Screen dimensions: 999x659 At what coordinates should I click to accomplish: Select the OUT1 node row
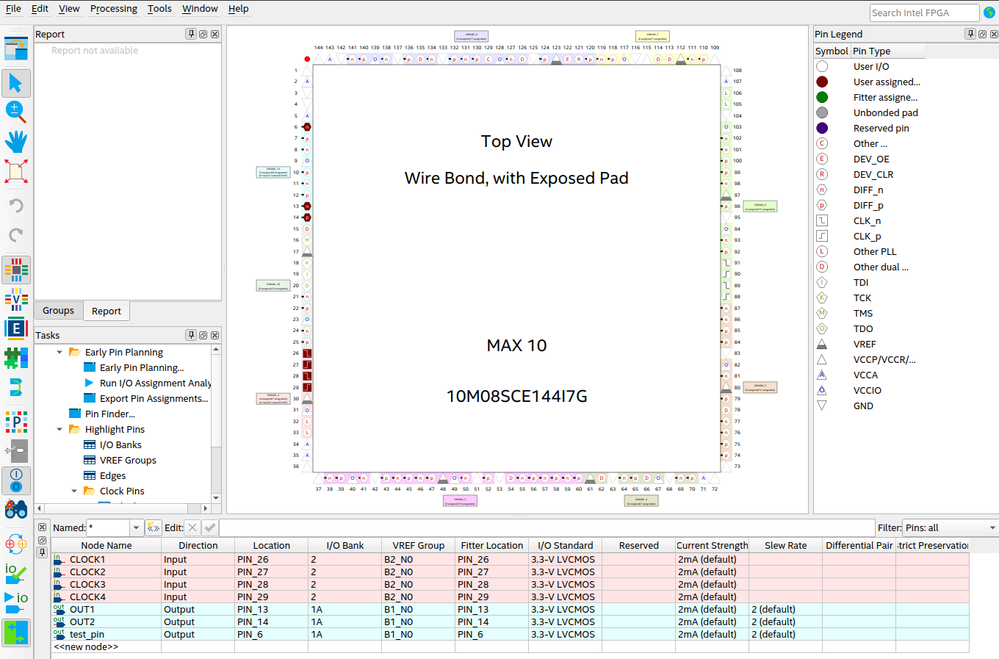coord(510,609)
